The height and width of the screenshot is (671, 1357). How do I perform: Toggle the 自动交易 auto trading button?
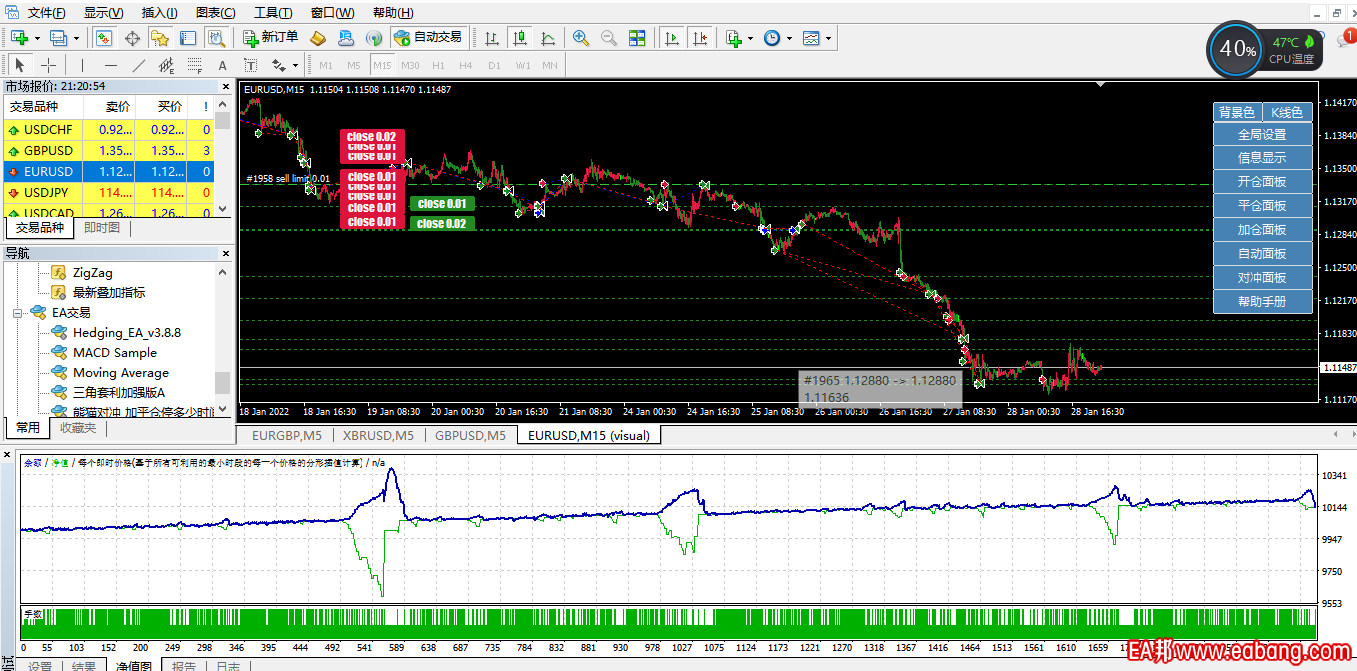coord(428,38)
